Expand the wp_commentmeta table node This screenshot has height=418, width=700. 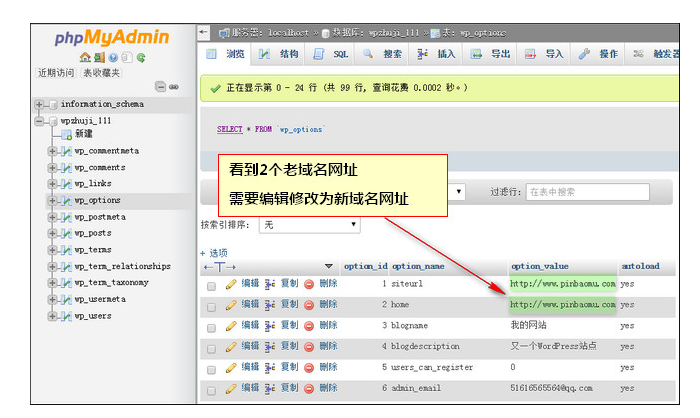52,151
